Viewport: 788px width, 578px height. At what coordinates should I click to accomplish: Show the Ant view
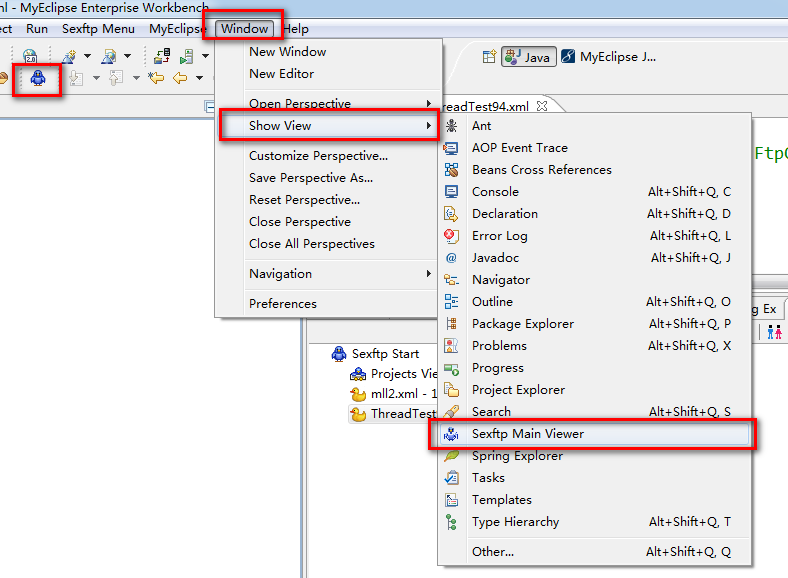tap(595, 126)
